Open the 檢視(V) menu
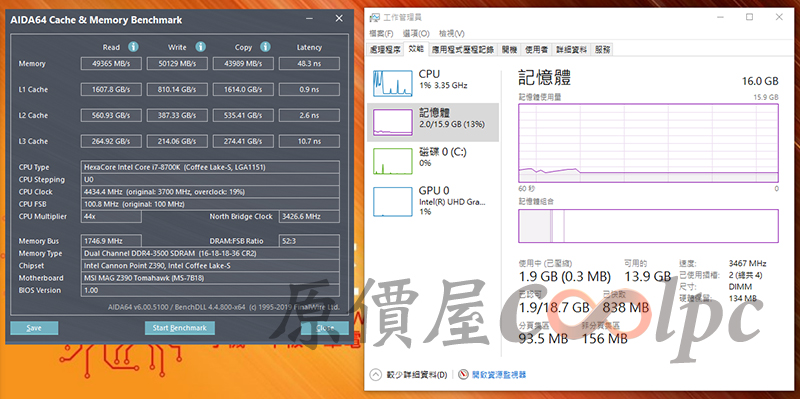 [452, 34]
